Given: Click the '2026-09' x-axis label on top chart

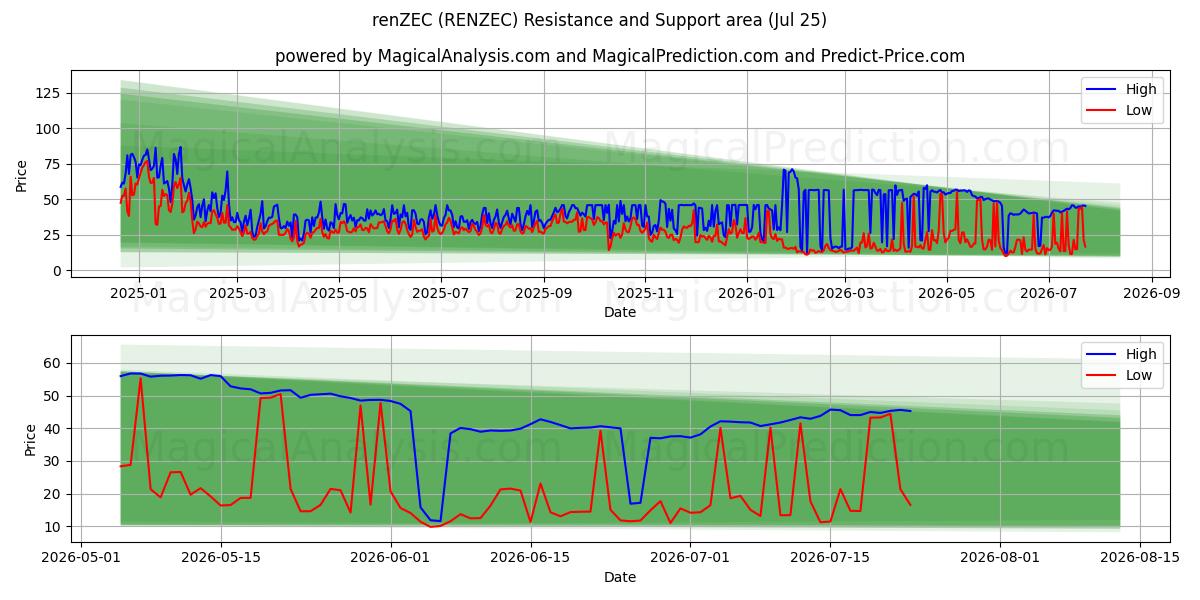Looking at the screenshot, I should pyautogui.click(x=1152, y=294).
